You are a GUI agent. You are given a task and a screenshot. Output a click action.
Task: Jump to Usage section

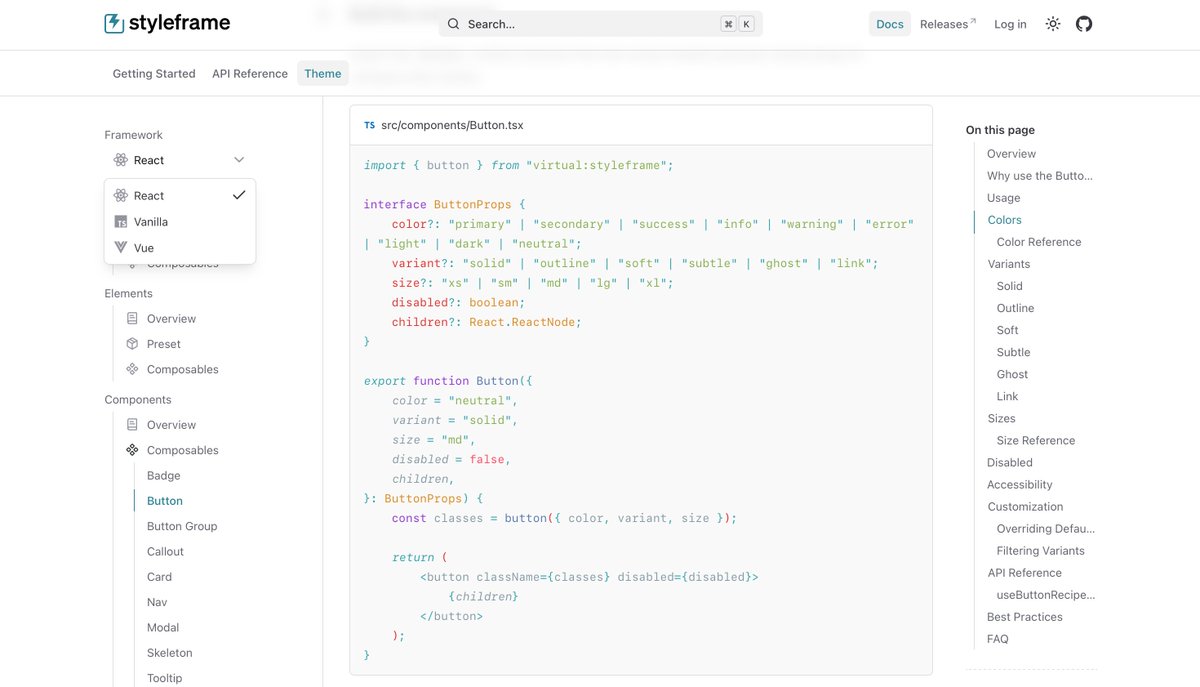point(1003,198)
